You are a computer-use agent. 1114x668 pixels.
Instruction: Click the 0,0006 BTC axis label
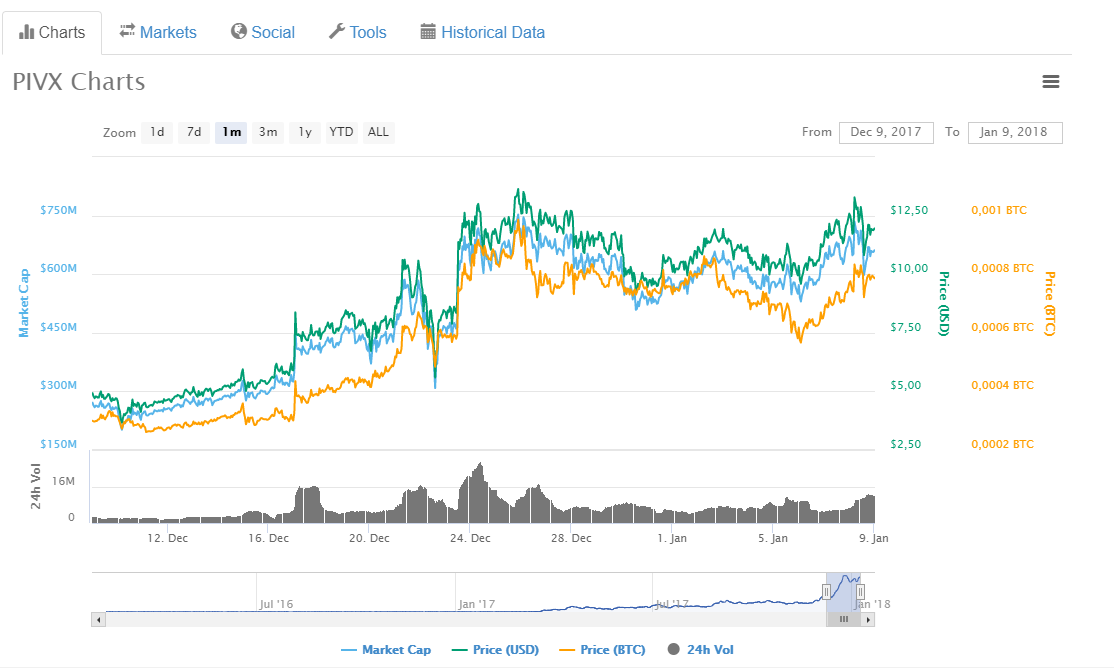coord(1002,327)
